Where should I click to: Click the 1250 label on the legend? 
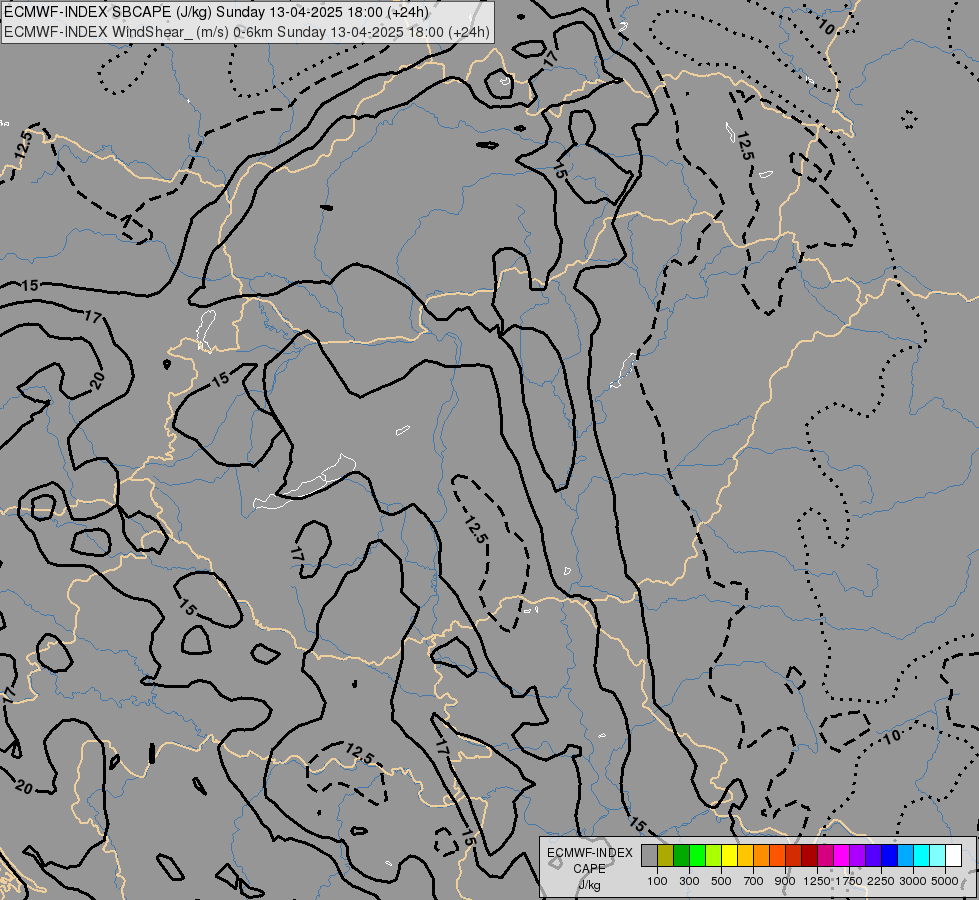click(817, 881)
